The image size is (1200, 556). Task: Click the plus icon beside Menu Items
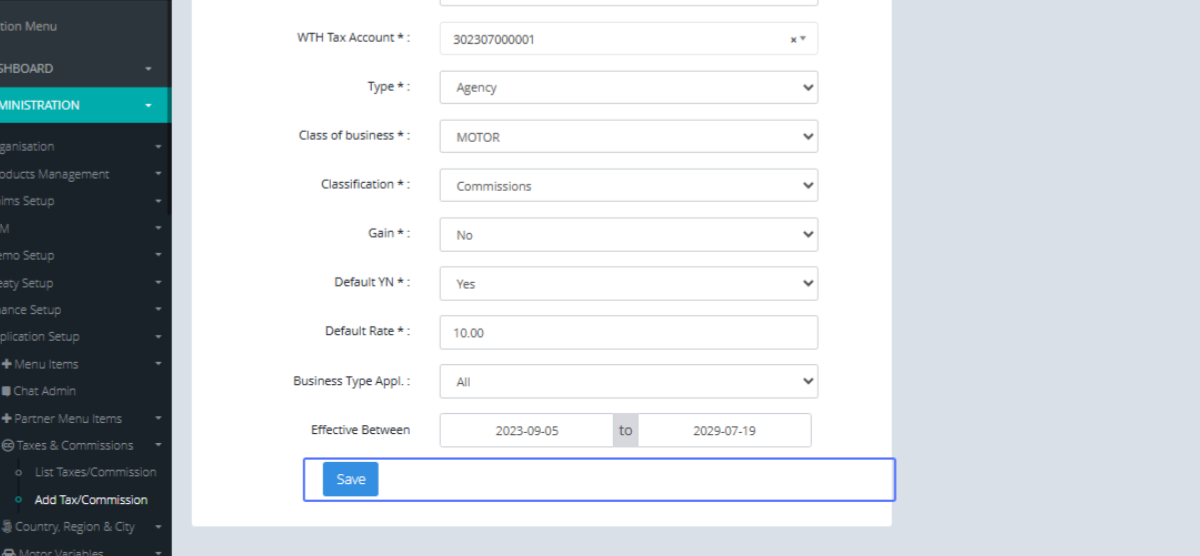point(7,364)
